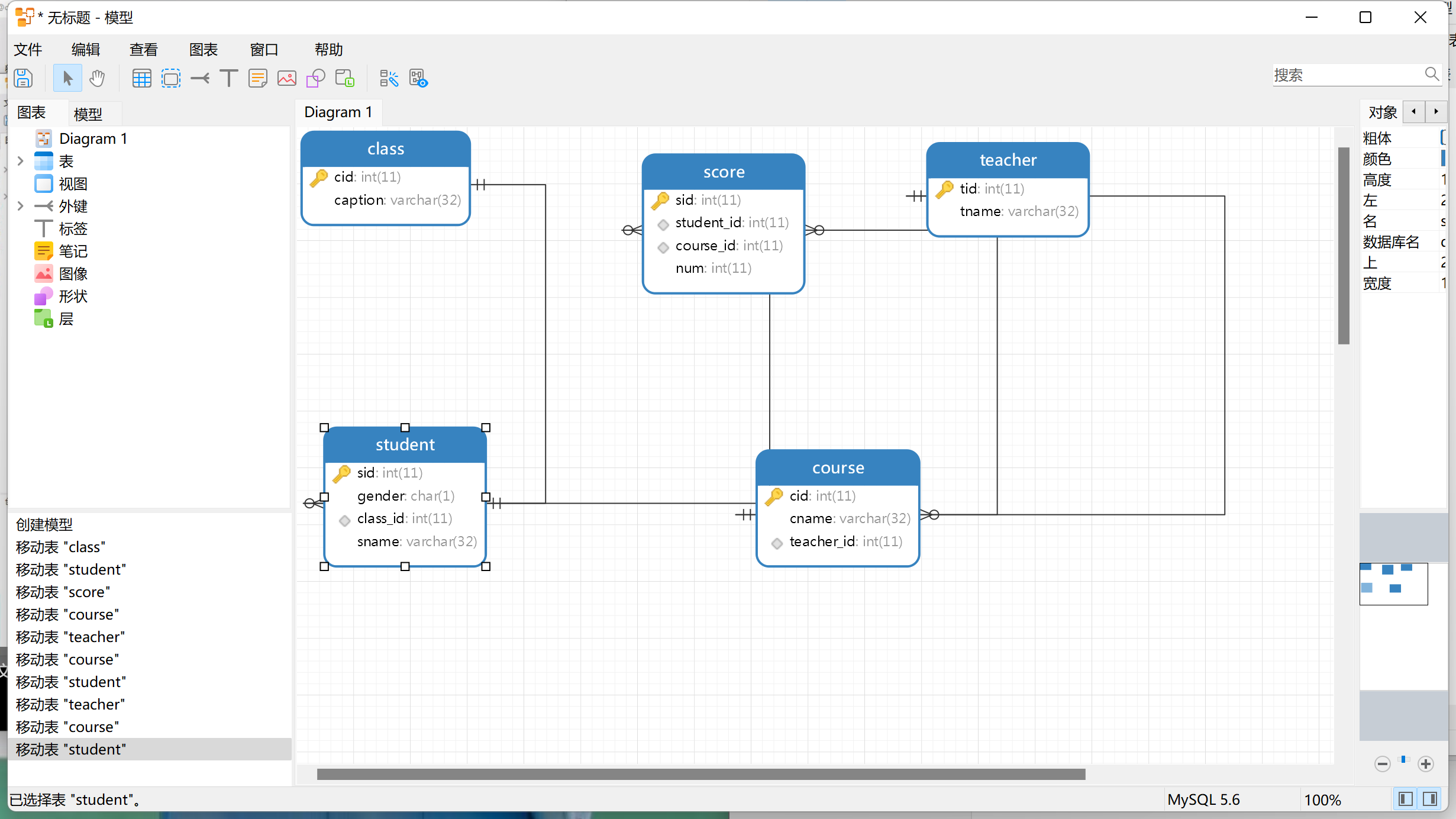Click the vertical canvas scrollbar
Image resolution: width=1456 pixels, height=819 pixels.
coord(1344,246)
